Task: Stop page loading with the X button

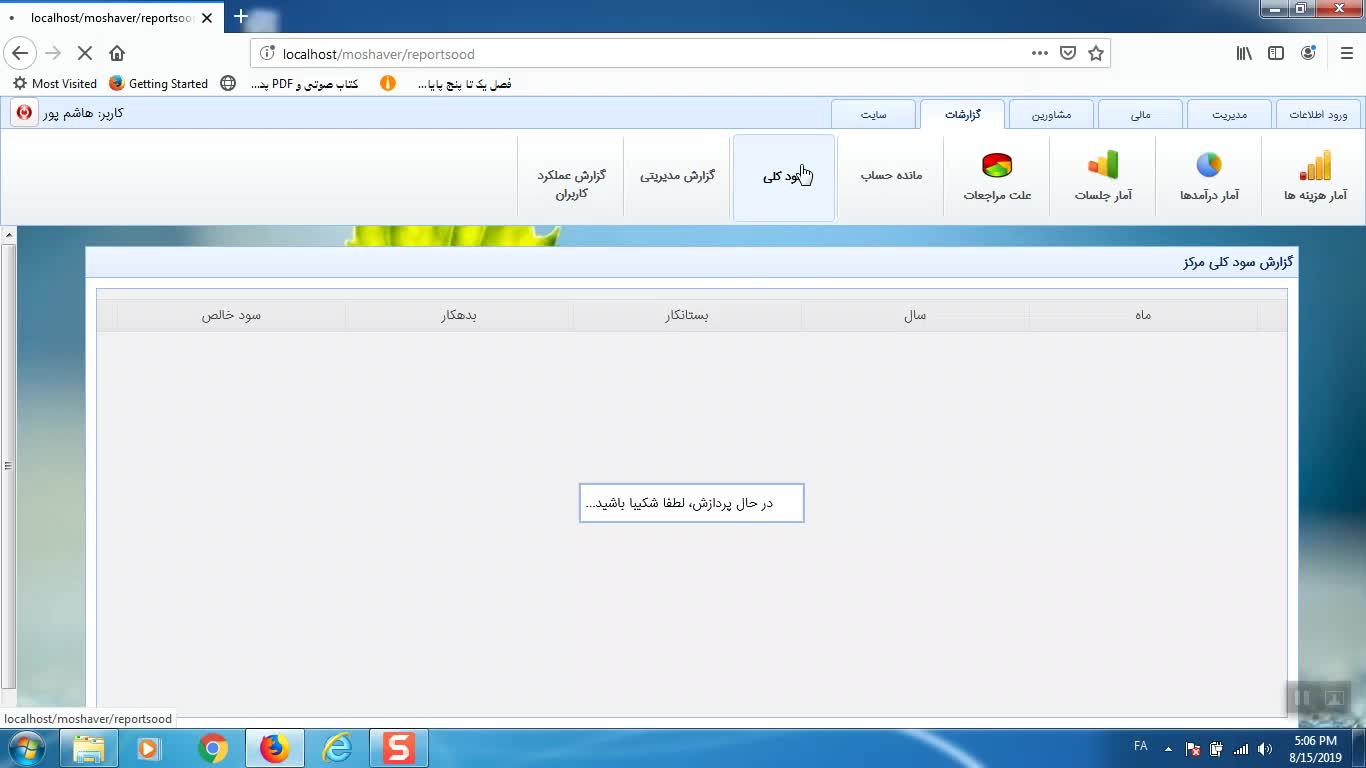Action: [x=85, y=54]
